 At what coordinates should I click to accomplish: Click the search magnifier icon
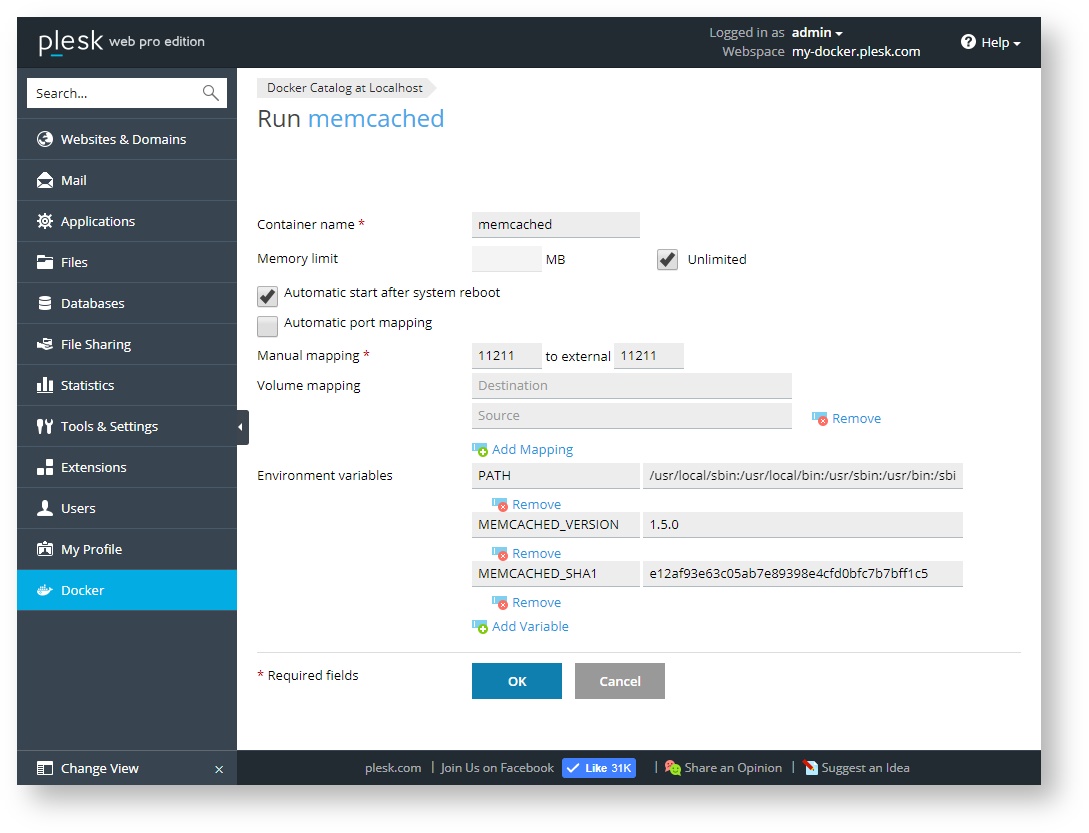pyautogui.click(x=210, y=93)
